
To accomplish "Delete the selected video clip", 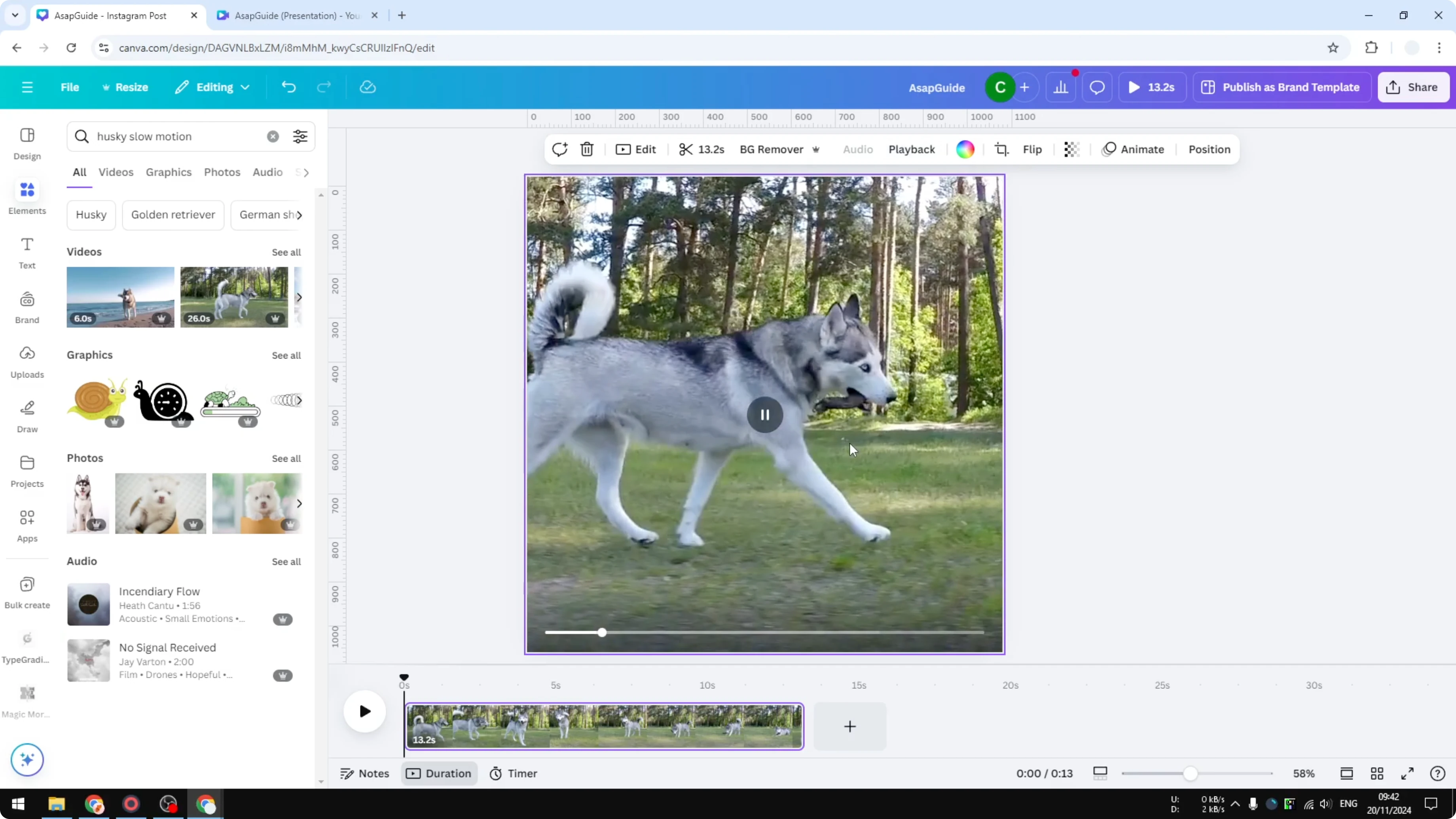I will coord(587,149).
